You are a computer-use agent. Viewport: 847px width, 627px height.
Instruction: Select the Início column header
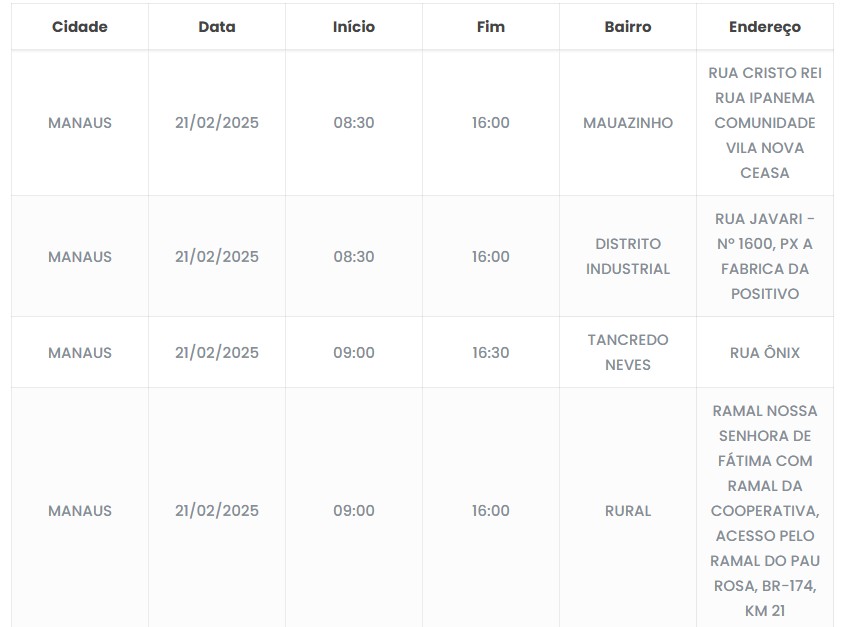point(354,27)
